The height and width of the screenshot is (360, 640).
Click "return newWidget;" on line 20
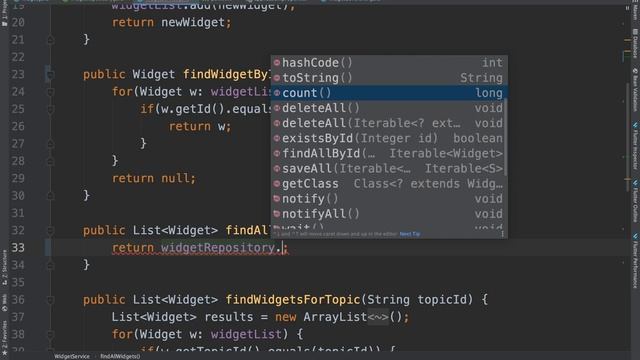172,22
